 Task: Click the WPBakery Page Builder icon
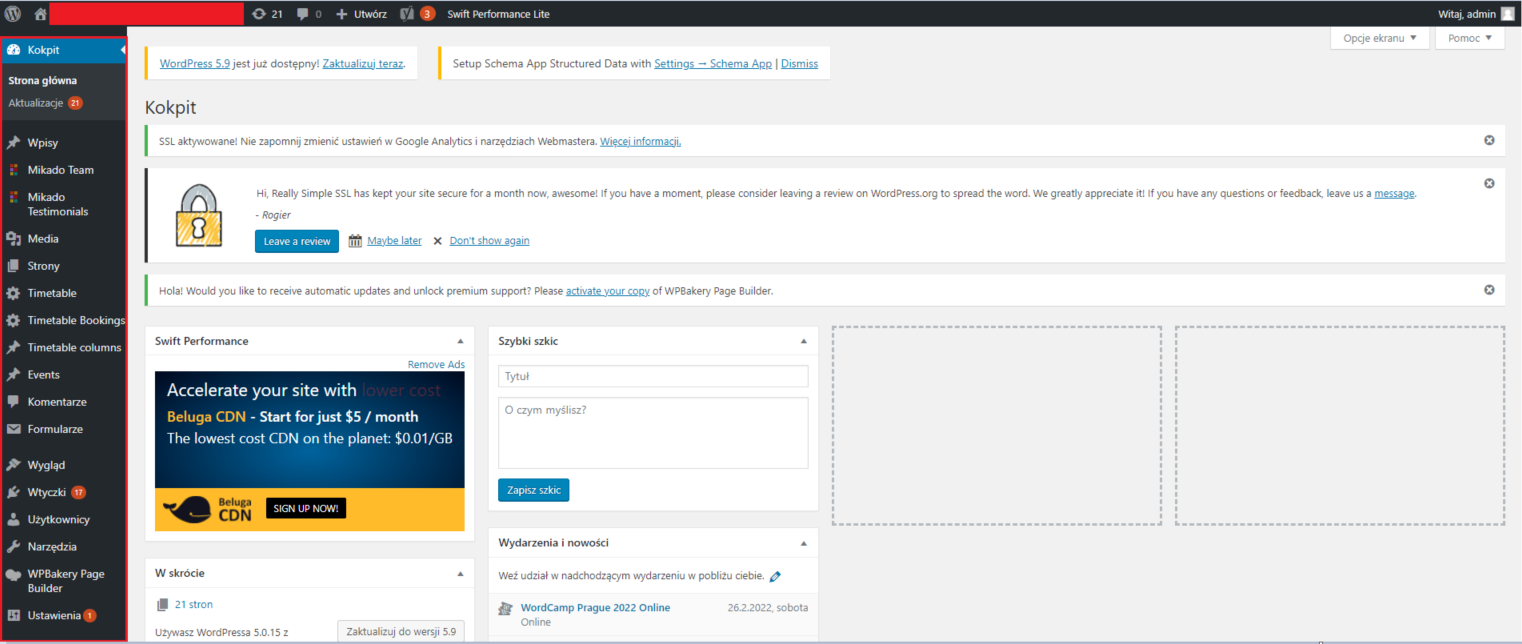[x=13, y=575]
